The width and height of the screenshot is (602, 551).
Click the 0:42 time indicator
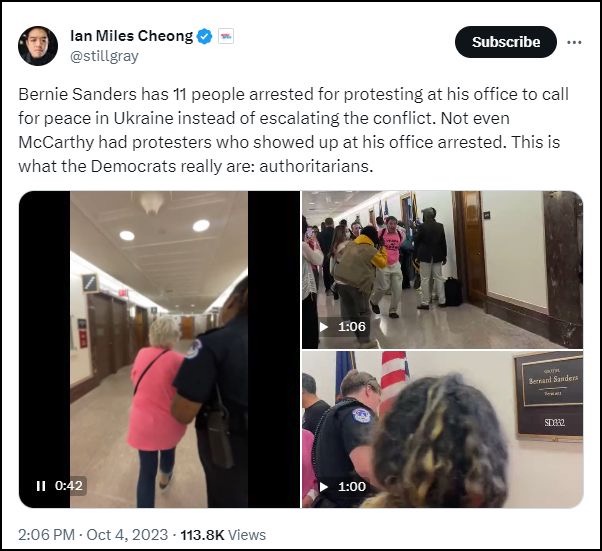tap(69, 486)
